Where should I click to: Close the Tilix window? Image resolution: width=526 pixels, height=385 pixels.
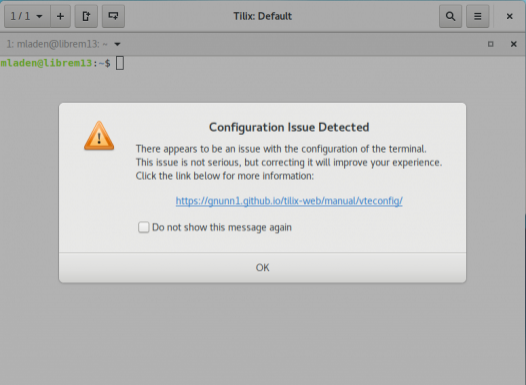[x=510, y=16]
